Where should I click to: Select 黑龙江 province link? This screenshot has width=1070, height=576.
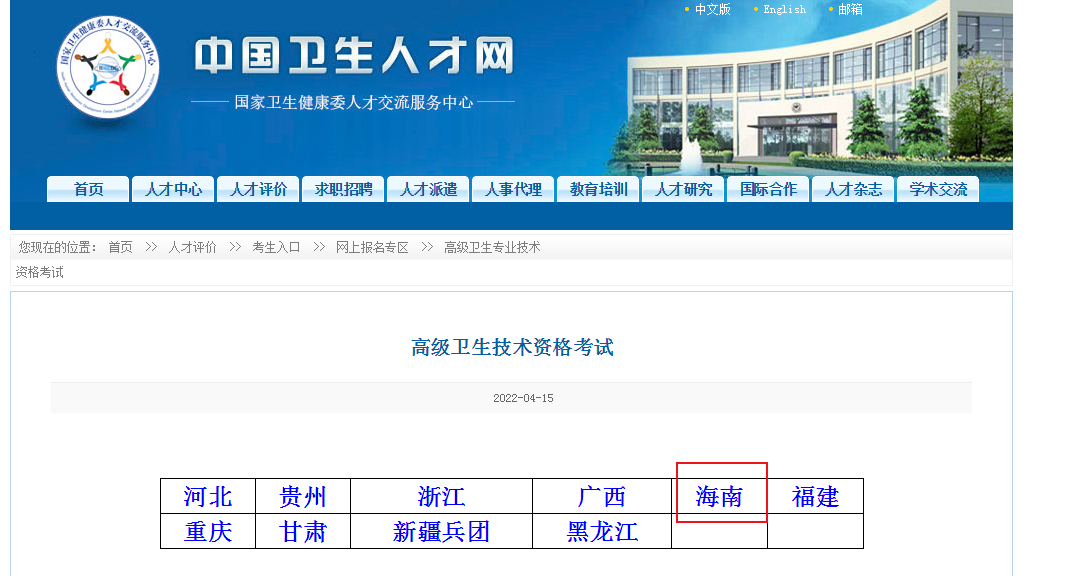point(602,532)
